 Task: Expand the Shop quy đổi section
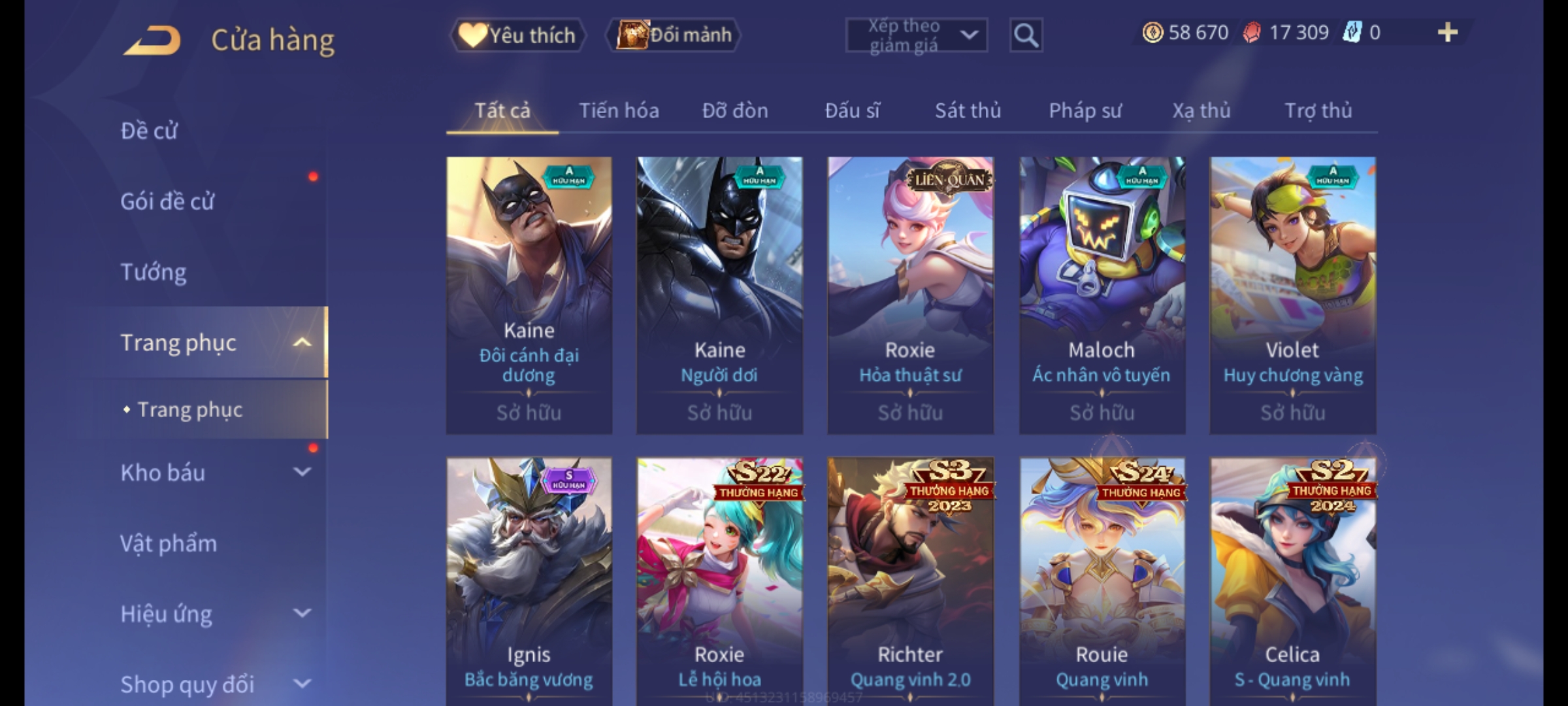tap(302, 684)
